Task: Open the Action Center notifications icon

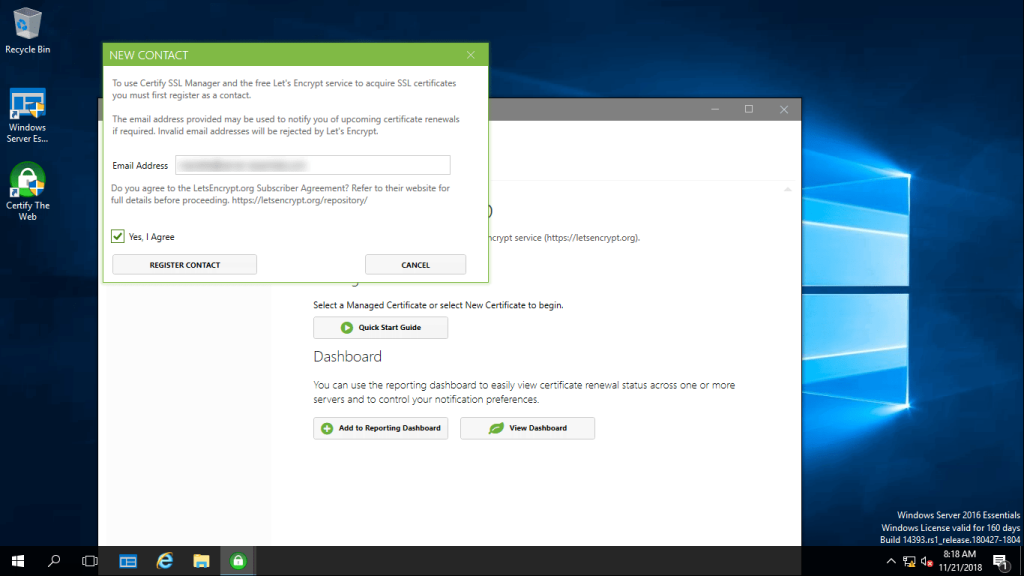Action: [1000, 561]
